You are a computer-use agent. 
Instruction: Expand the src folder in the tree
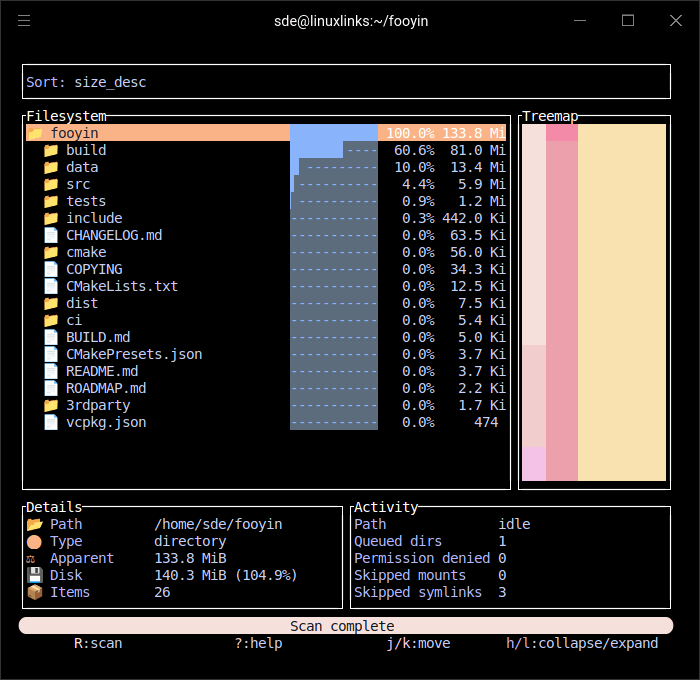[x=78, y=184]
